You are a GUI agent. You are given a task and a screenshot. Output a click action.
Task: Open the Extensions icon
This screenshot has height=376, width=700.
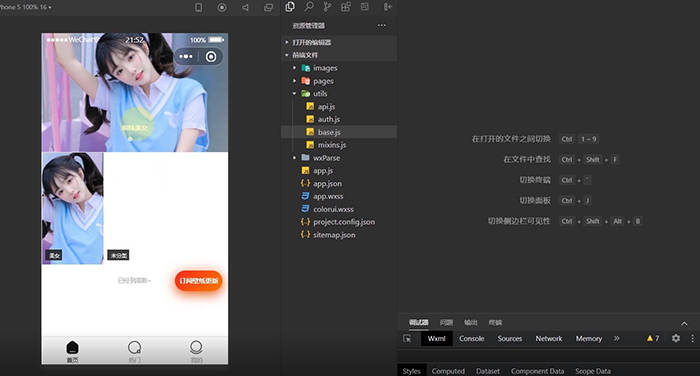click(346, 7)
